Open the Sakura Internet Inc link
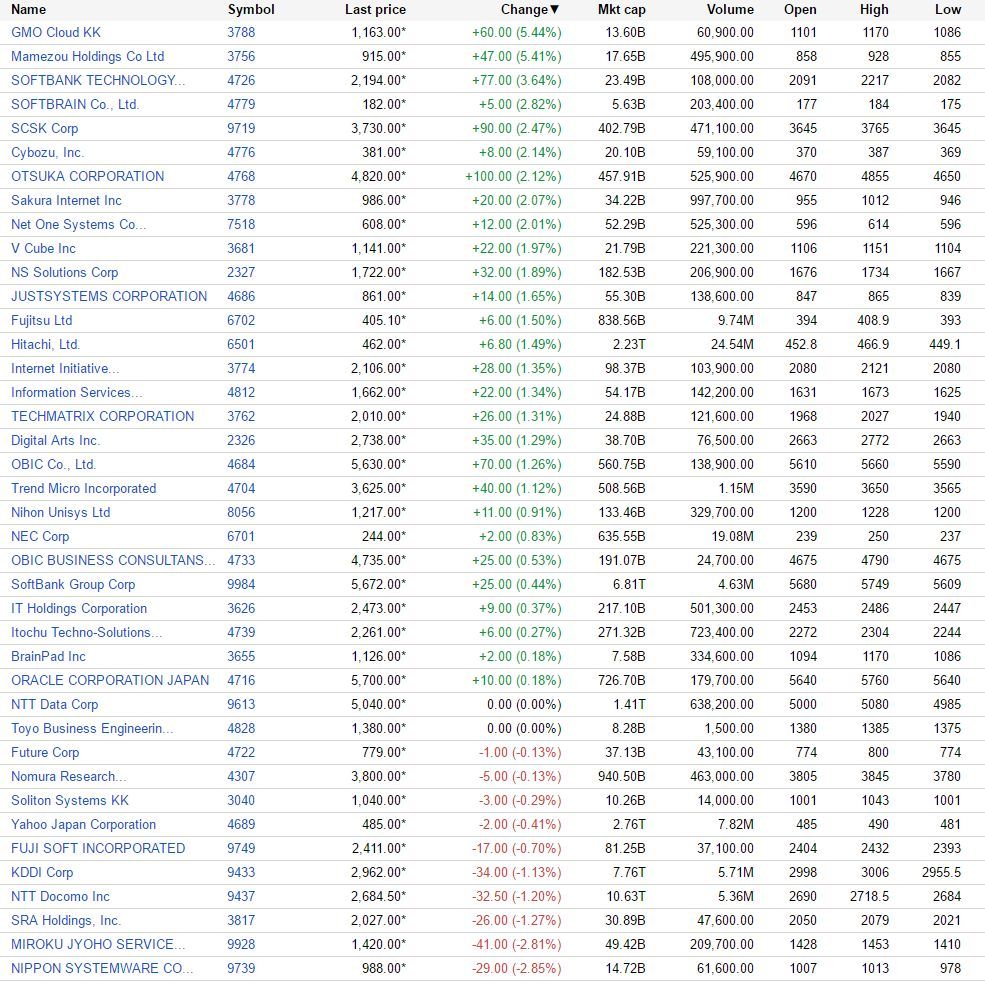 click(x=66, y=200)
